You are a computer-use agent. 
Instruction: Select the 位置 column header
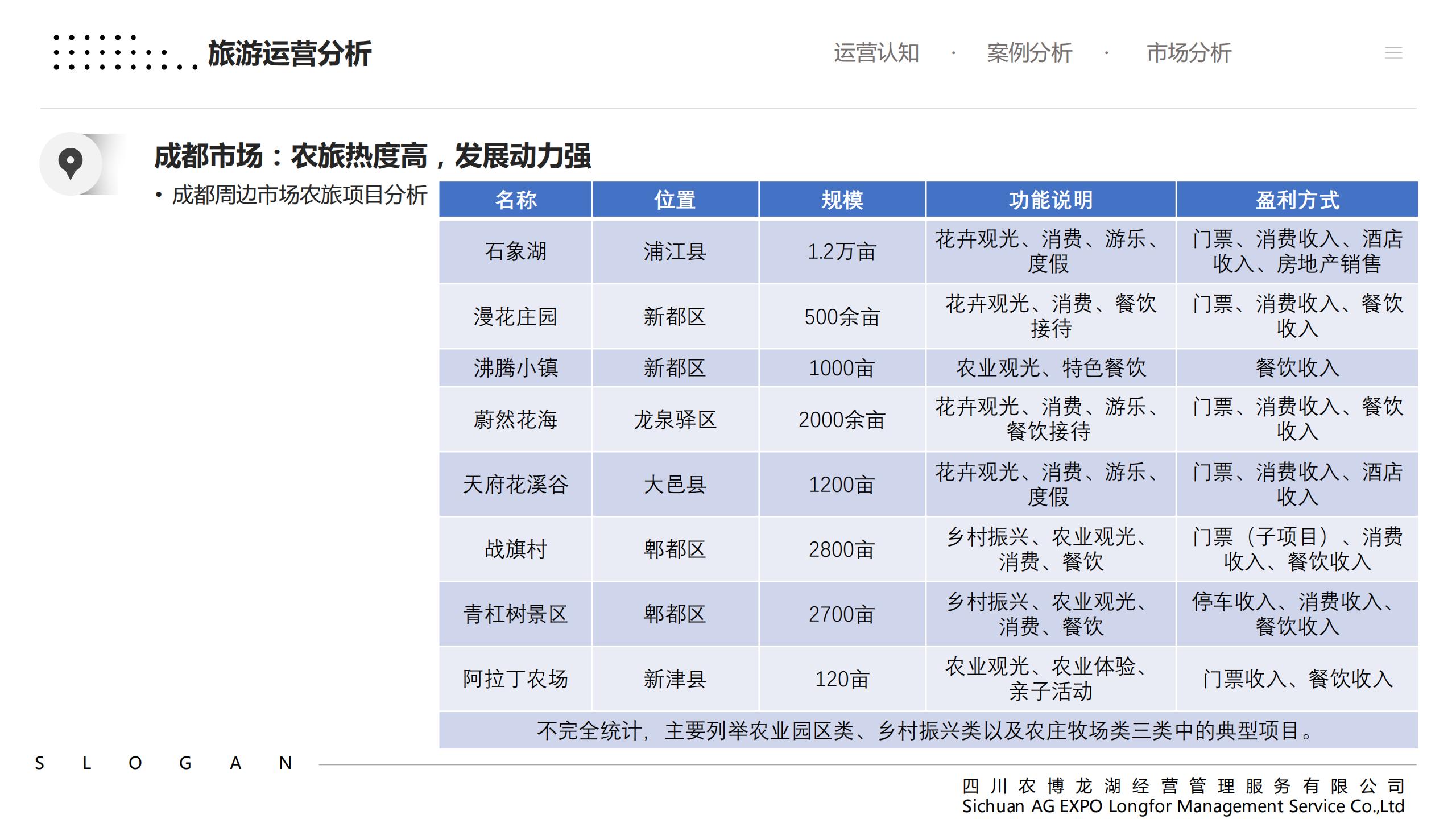[x=675, y=200]
